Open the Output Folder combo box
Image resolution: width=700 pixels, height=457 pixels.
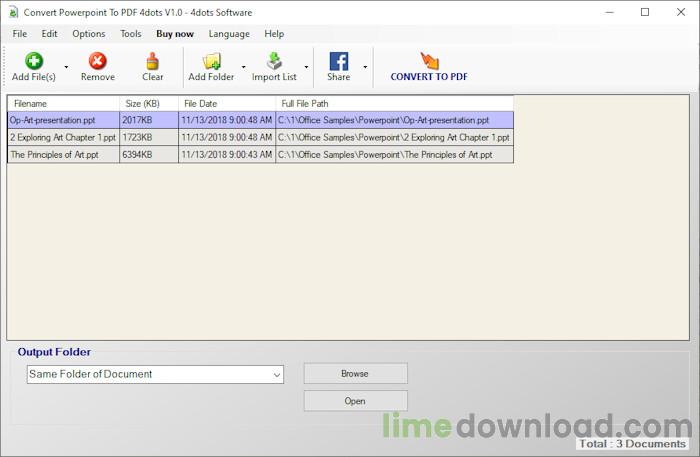155,374
